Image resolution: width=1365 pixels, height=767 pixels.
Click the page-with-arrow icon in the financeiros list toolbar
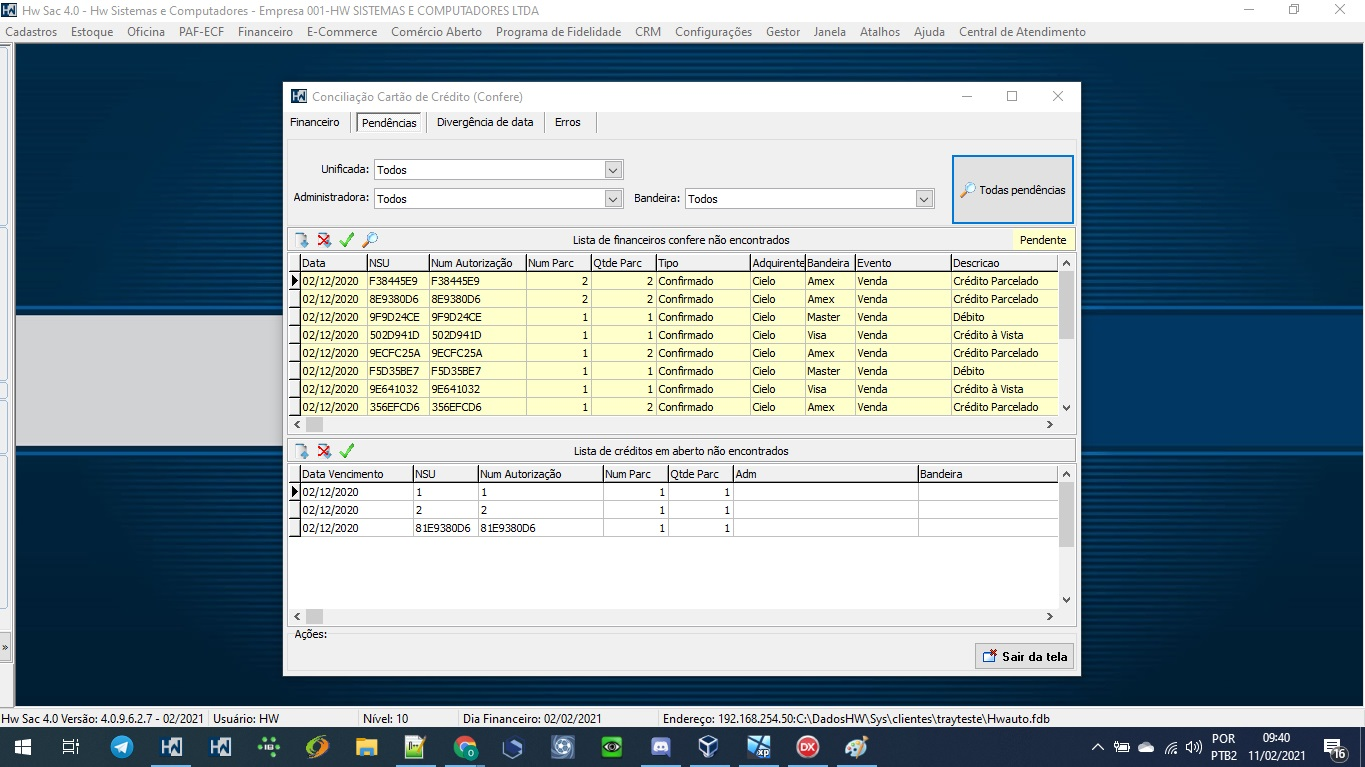click(x=301, y=240)
